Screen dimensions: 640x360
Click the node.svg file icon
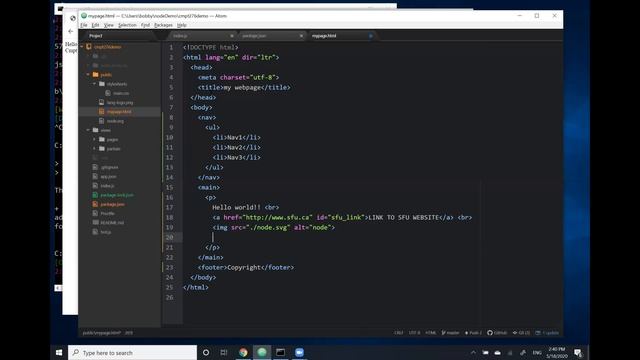(101, 121)
